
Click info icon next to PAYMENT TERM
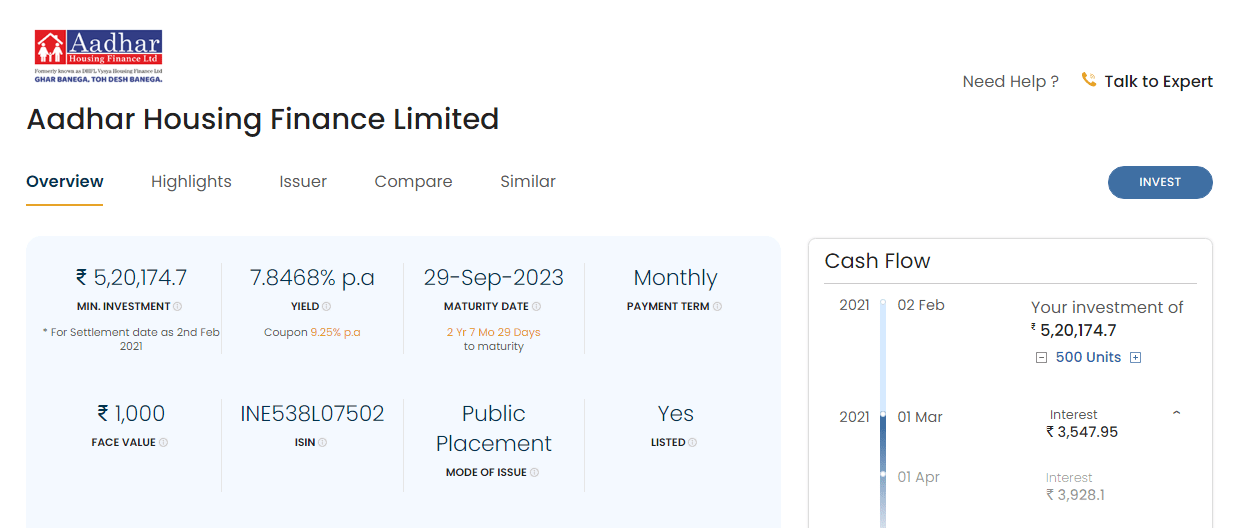point(718,307)
